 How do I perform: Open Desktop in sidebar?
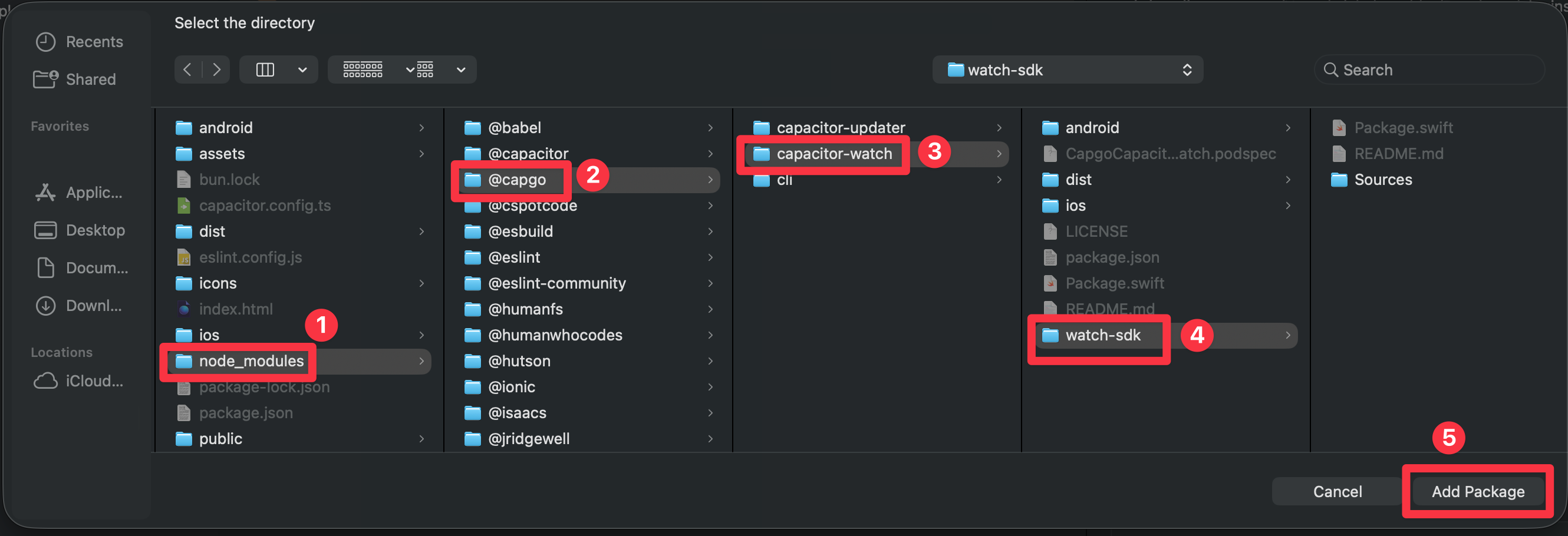[80, 230]
